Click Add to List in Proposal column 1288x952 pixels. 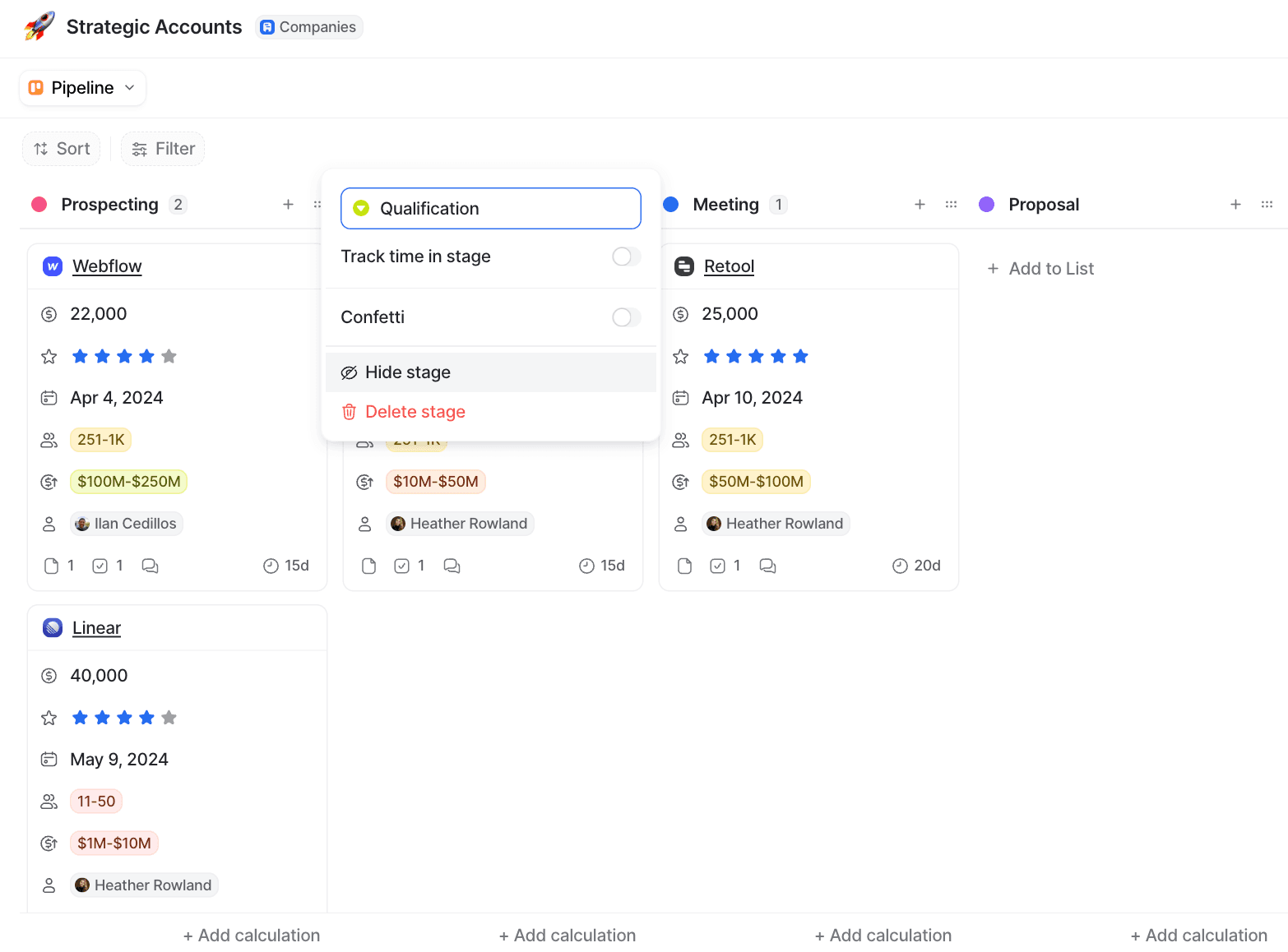point(1040,269)
